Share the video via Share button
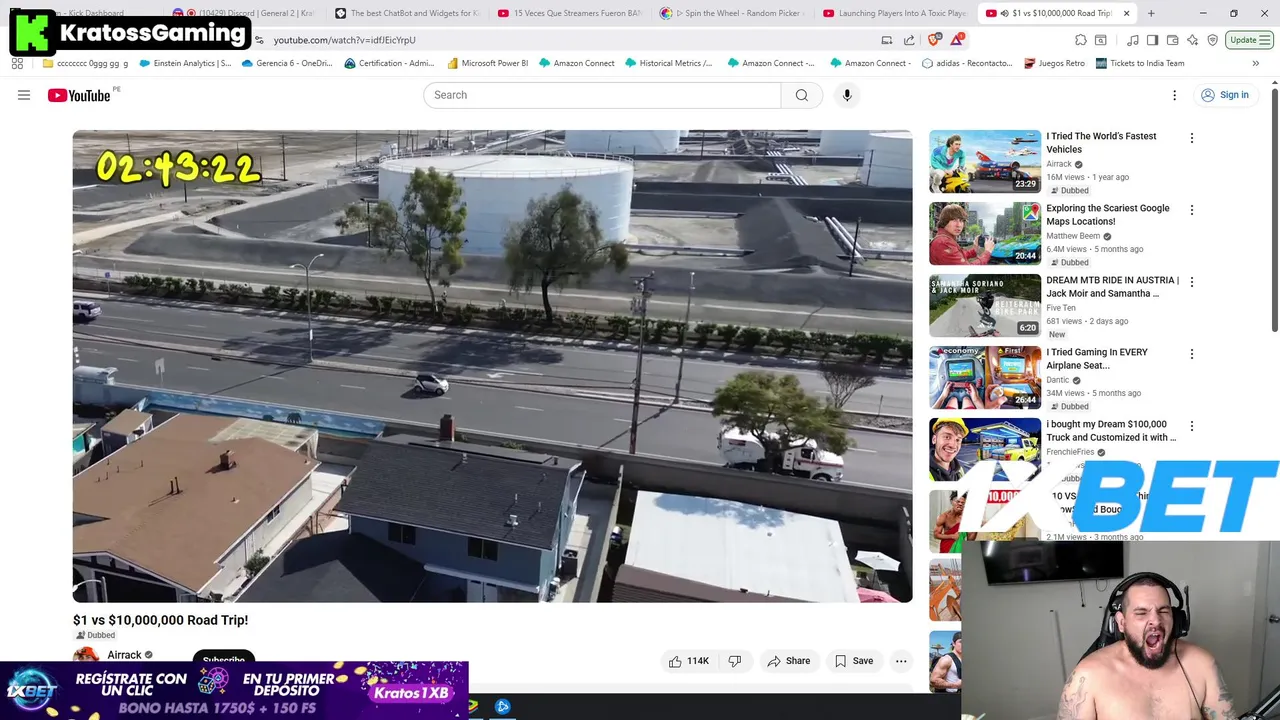The height and width of the screenshot is (720, 1280). coord(788,661)
